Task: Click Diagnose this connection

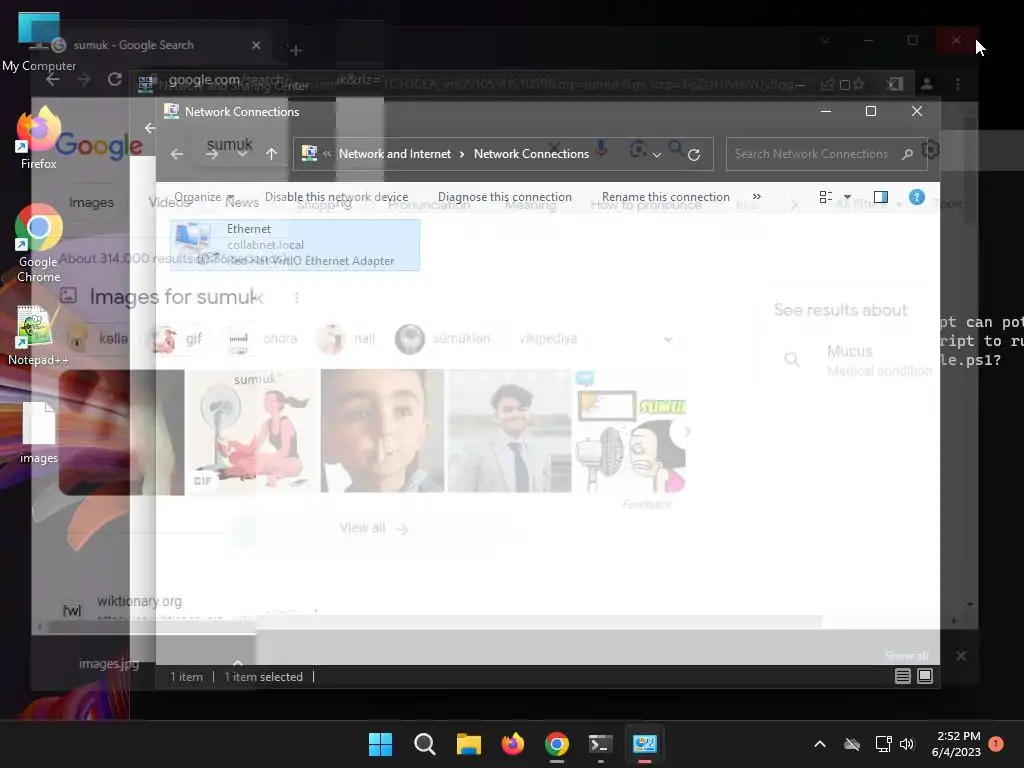Action: pos(505,197)
